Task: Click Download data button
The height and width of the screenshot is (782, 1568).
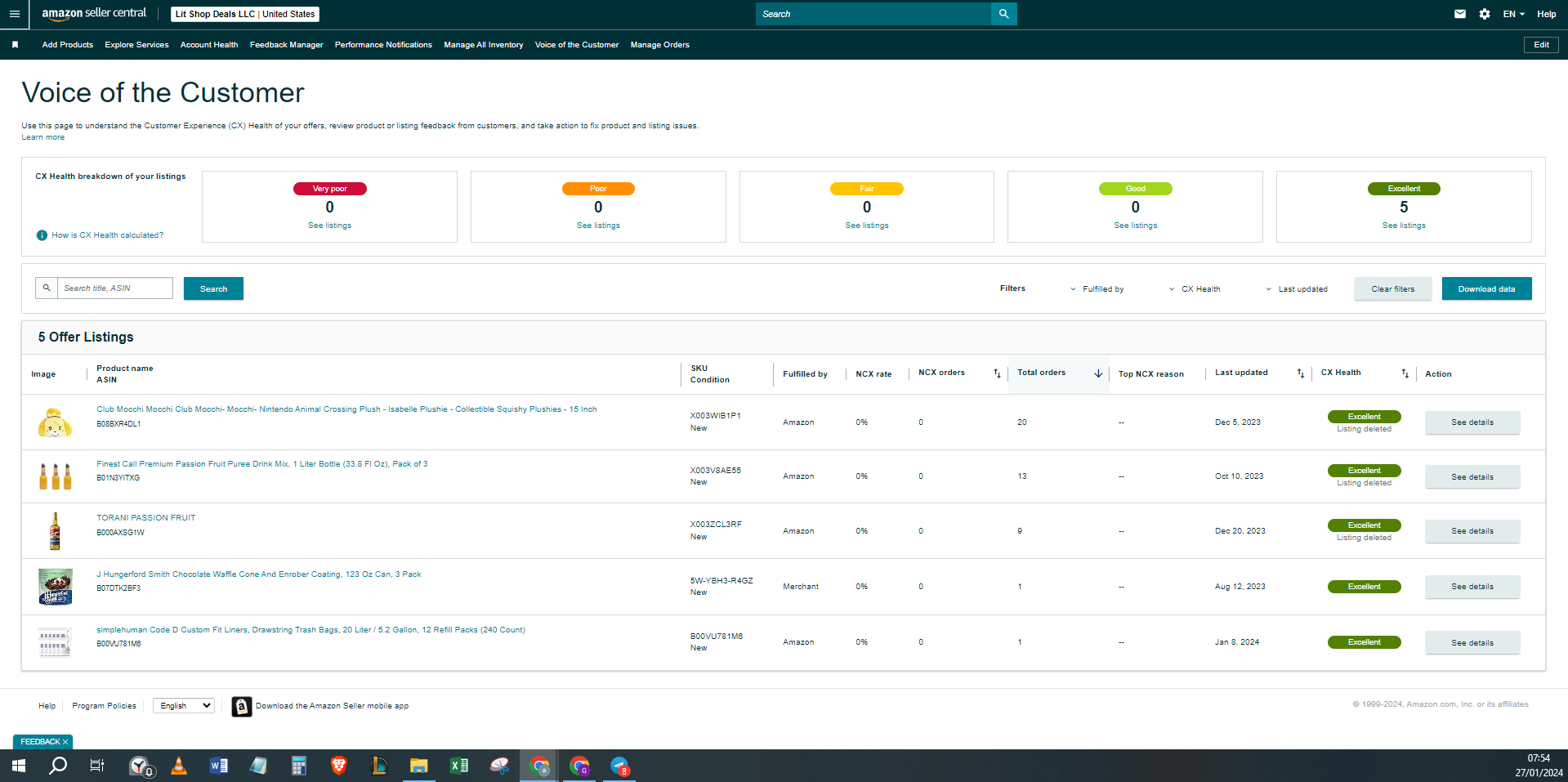Action: click(1486, 288)
